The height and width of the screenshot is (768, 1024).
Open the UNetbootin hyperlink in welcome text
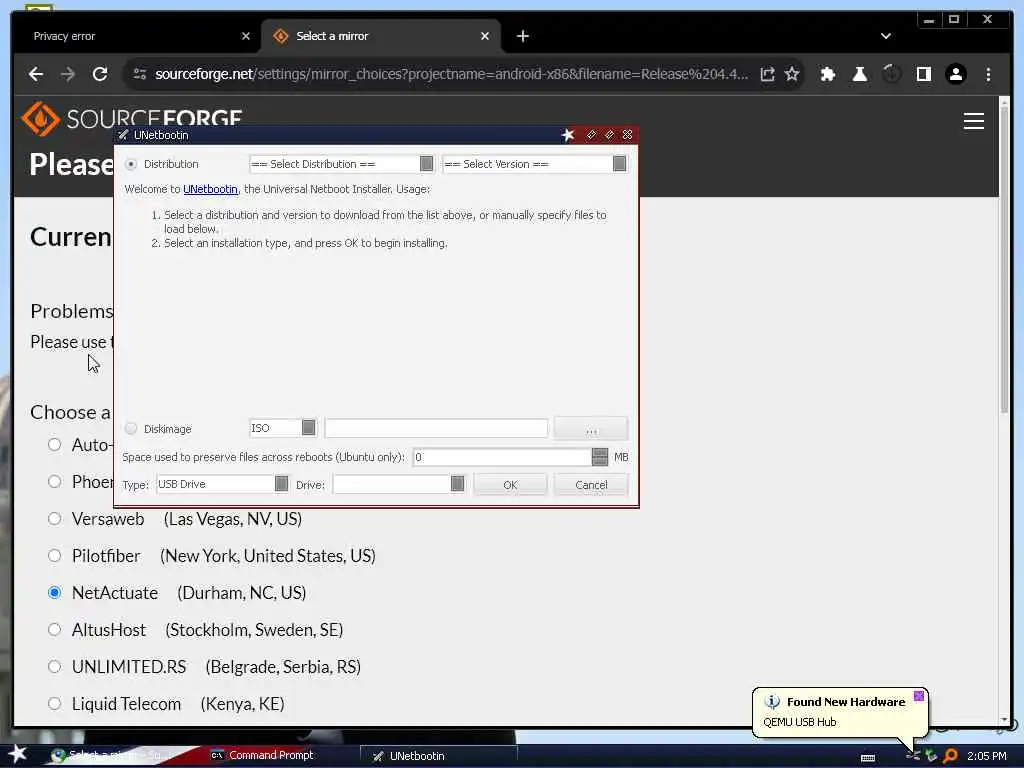[x=210, y=189]
